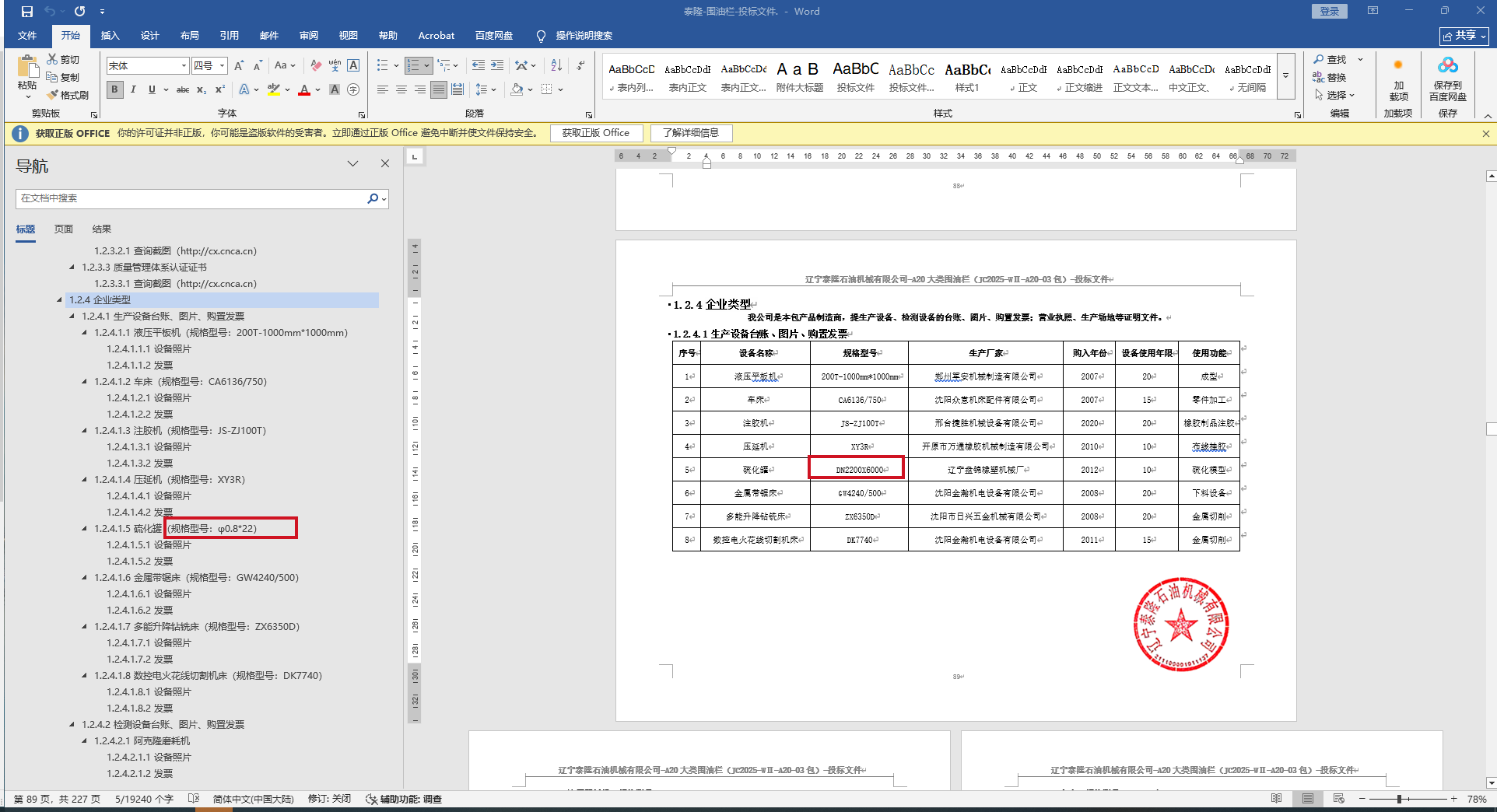This screenshot has height=812, width=1497.
Task: Open the line and paragraph spacing tool
Action: (482, 89)
